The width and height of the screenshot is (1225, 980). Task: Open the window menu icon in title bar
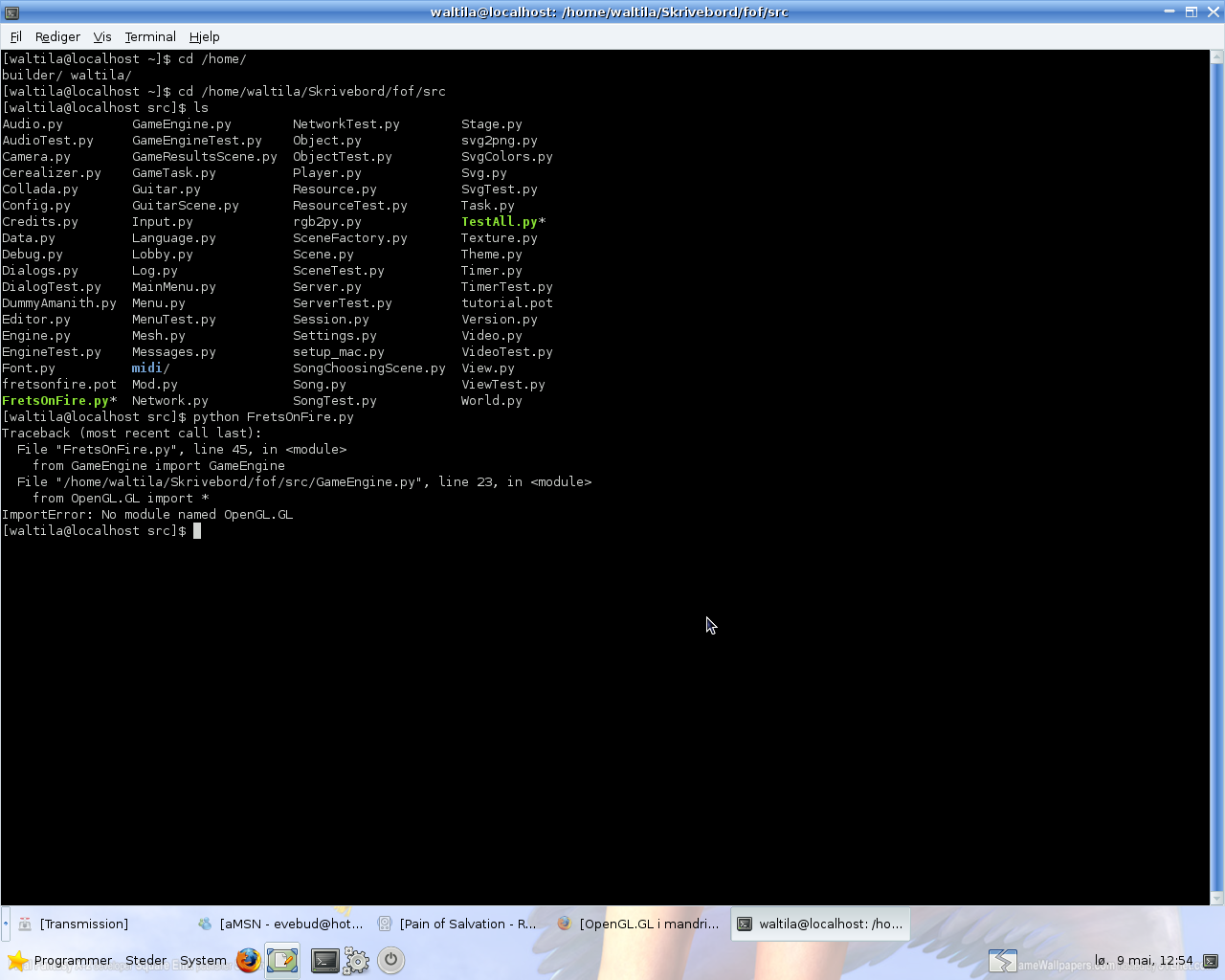(x=11, y=12)
